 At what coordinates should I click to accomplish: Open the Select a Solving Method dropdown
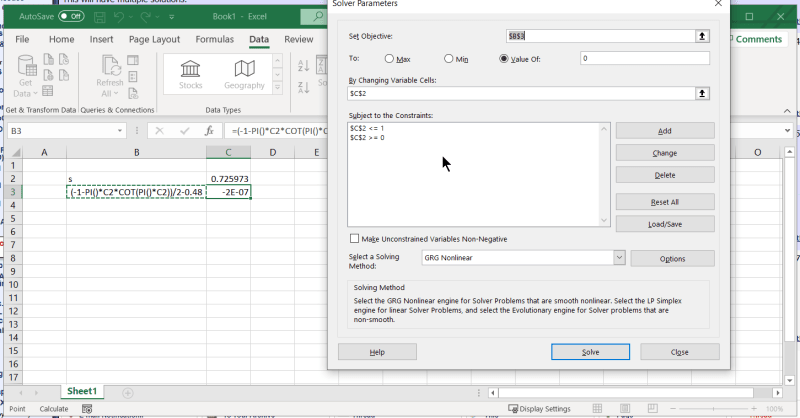pos(619,258)
